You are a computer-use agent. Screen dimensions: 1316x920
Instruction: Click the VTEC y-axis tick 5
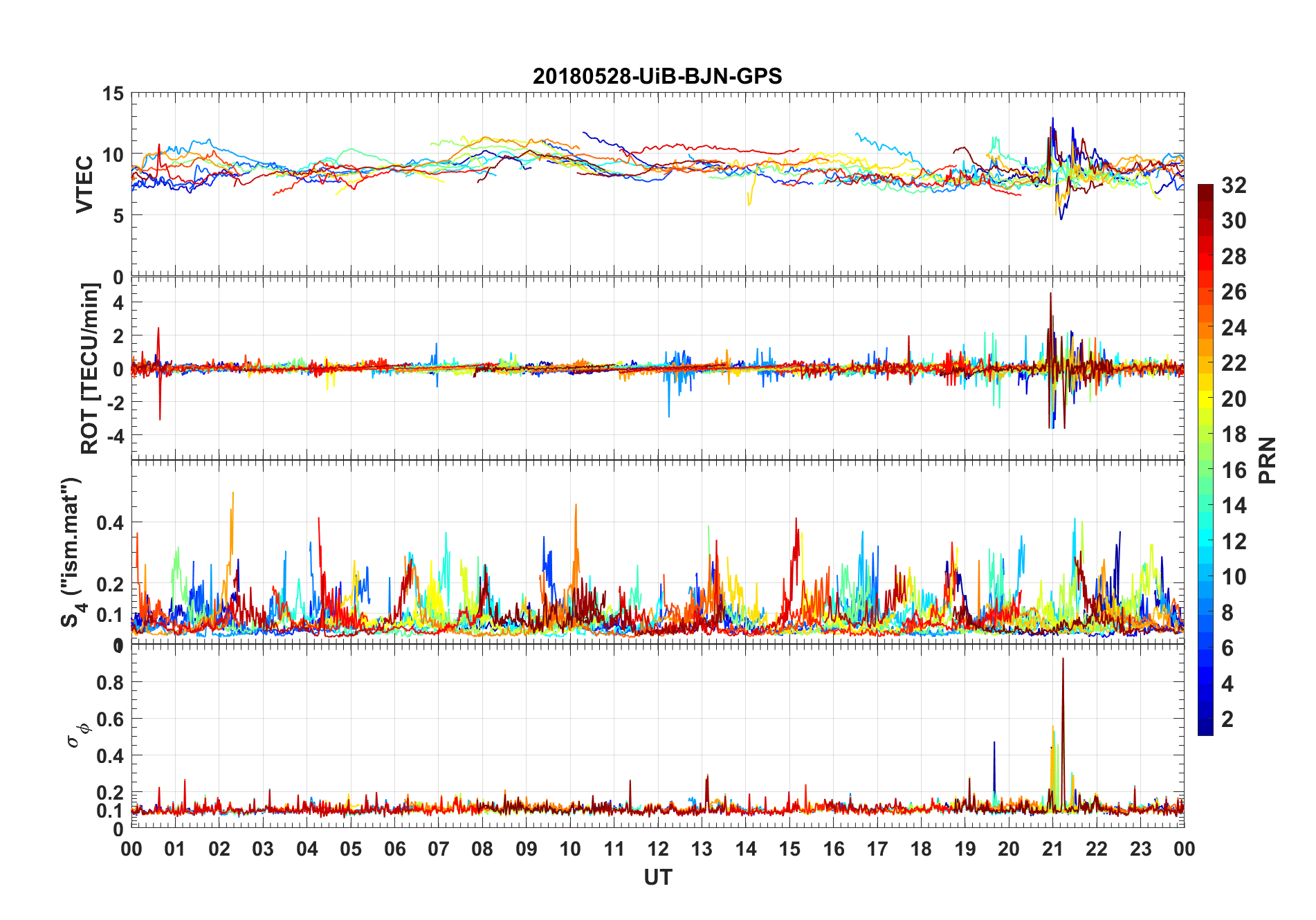tap(118, 216)
